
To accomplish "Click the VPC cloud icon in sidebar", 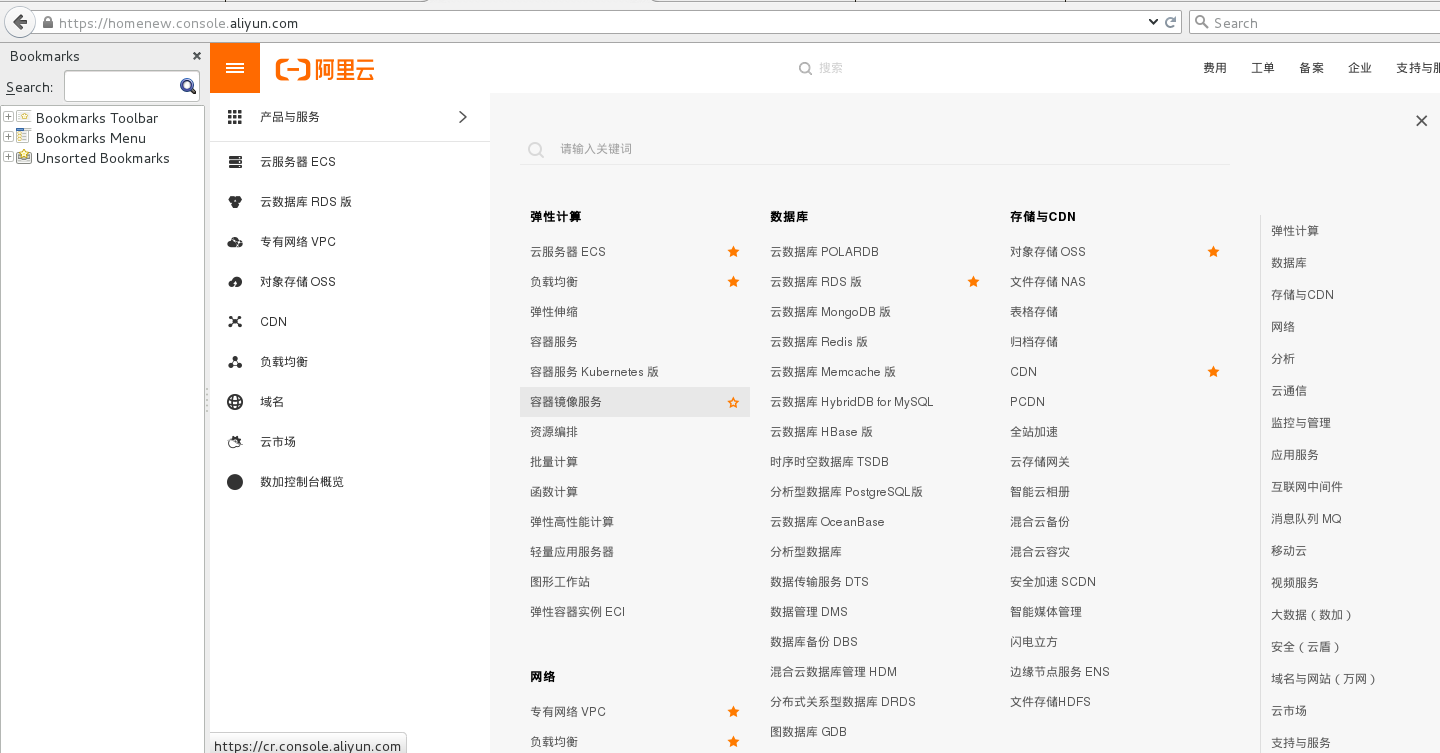I will (x=235, y=242).
